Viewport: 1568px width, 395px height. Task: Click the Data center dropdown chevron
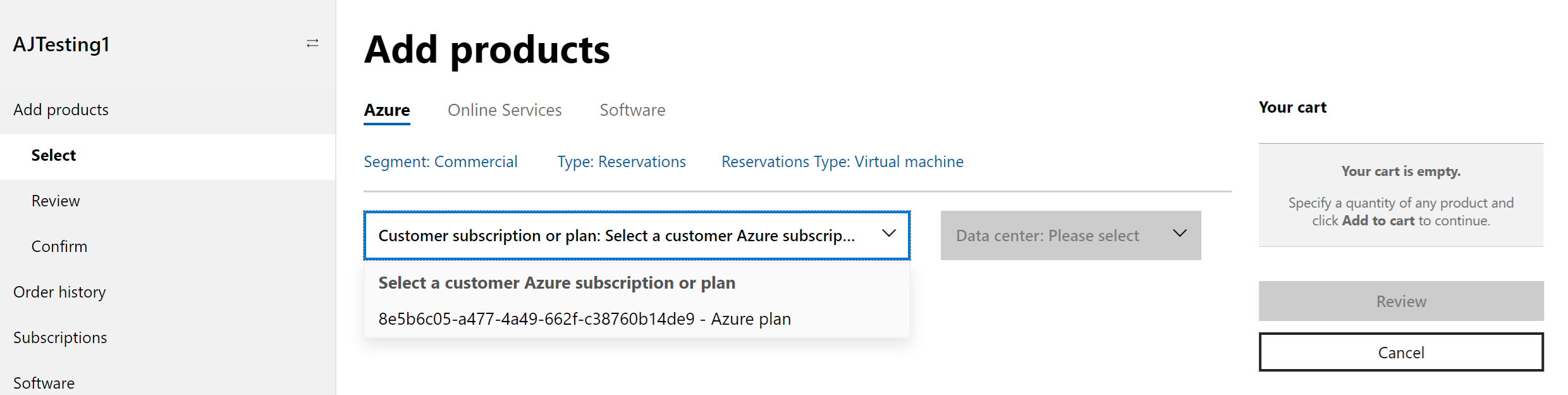coord(1179,234)
